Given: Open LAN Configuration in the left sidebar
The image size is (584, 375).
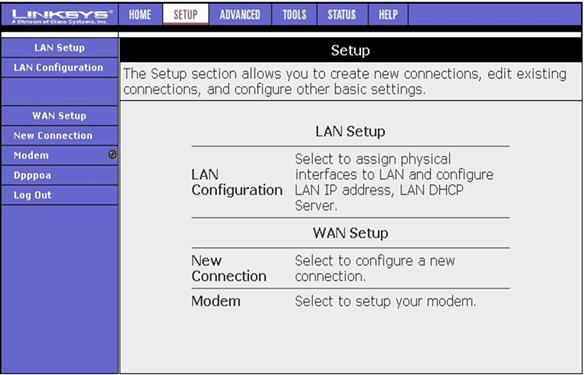Looking at the screenshot, I should [x=60, y=68].
